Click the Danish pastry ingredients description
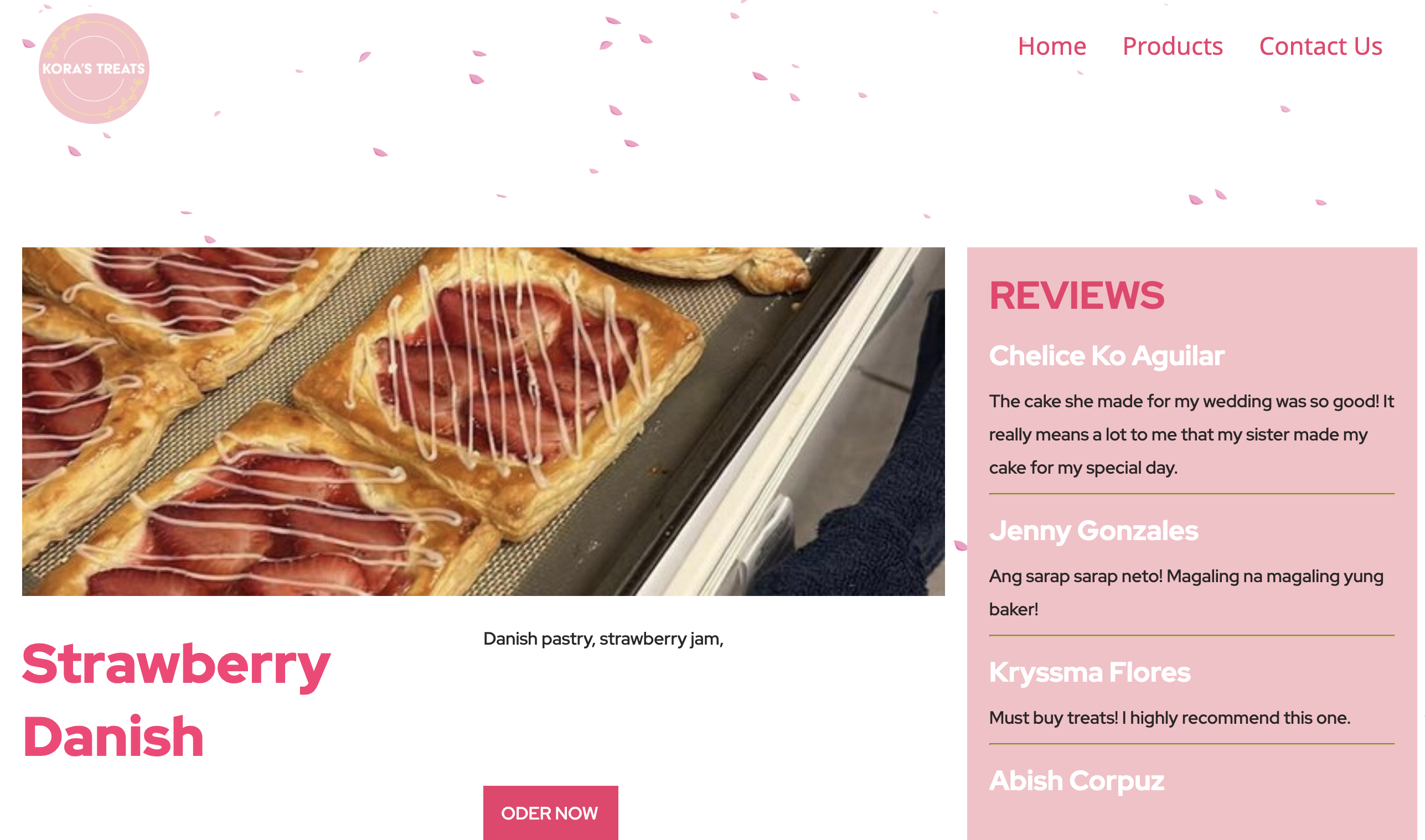1425x840 pixels. 603,639
